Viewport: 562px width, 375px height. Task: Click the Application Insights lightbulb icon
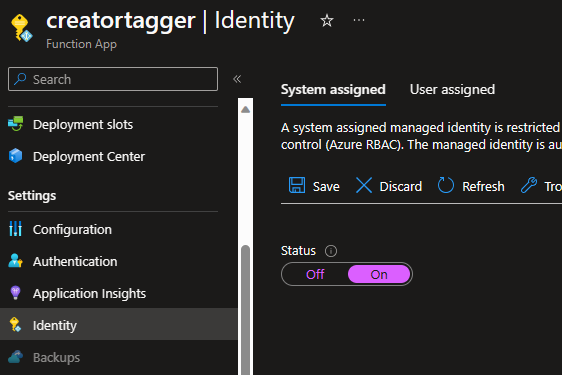pos(15,293)
